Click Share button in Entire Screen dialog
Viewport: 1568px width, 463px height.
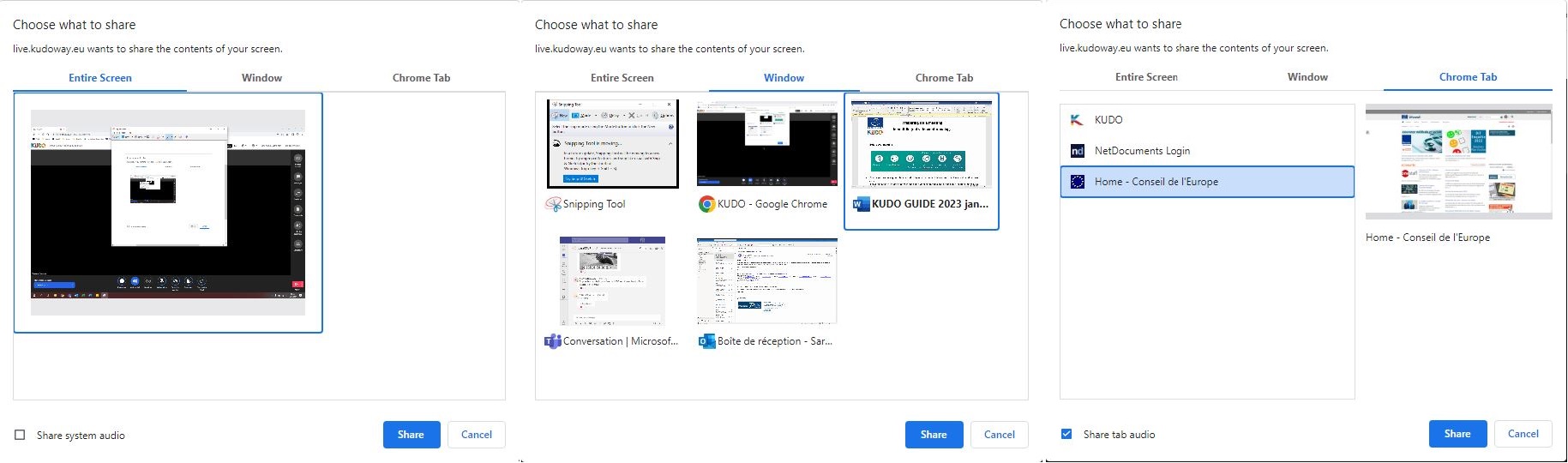412,435
